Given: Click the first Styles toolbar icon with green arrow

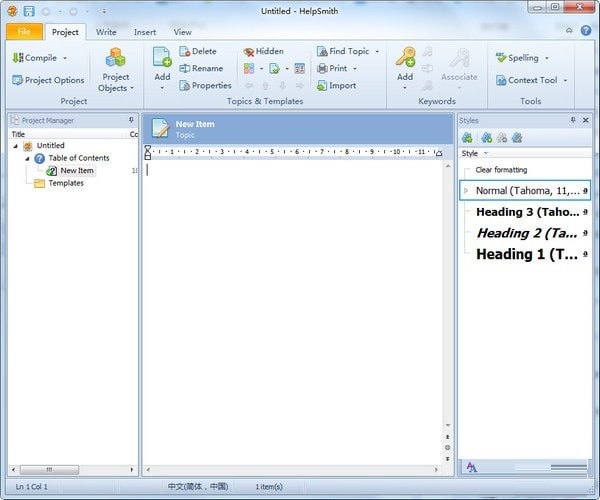Looking at the screenshot, I should (467, 138).
